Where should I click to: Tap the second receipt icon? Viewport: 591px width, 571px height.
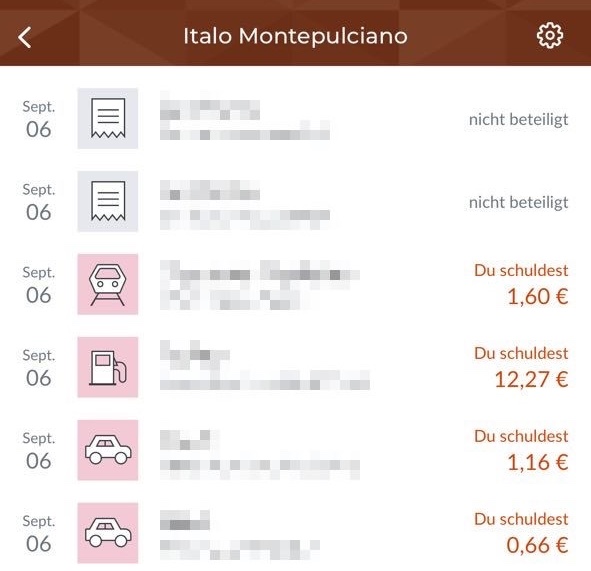point(108,201)
